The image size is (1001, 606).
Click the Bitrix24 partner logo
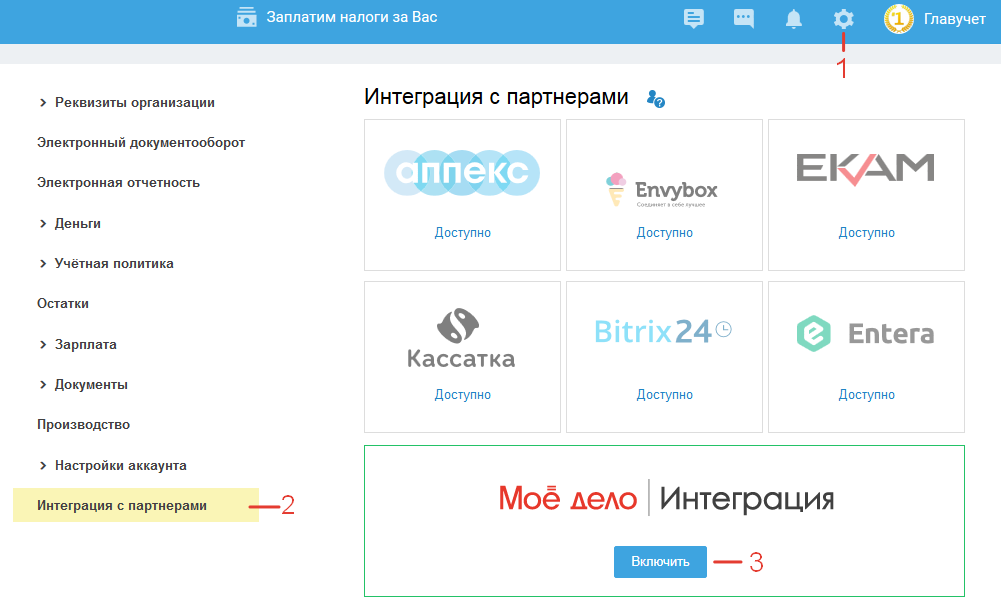tap(663, 331)
